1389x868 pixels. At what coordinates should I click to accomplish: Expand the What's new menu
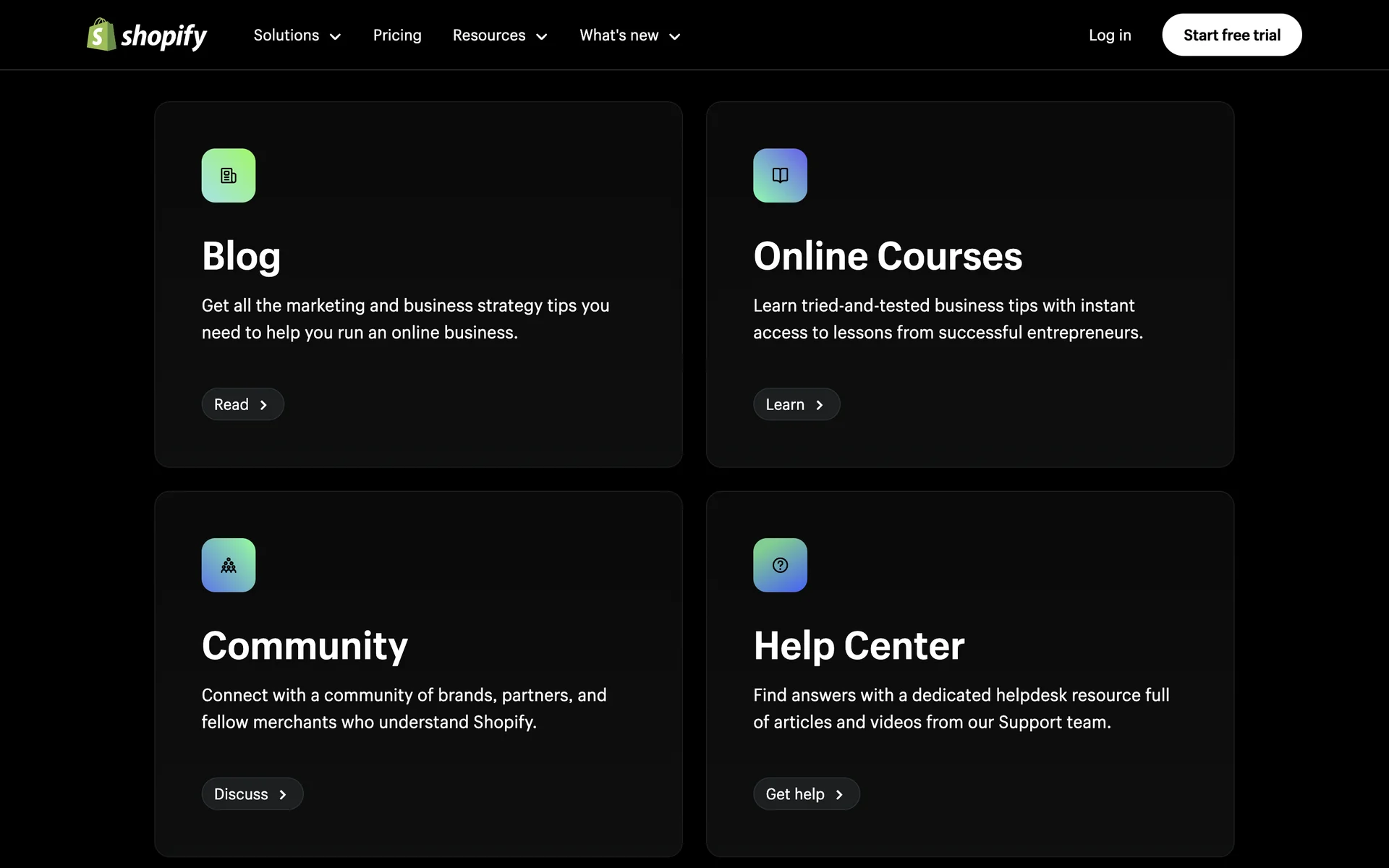(629, 35)
